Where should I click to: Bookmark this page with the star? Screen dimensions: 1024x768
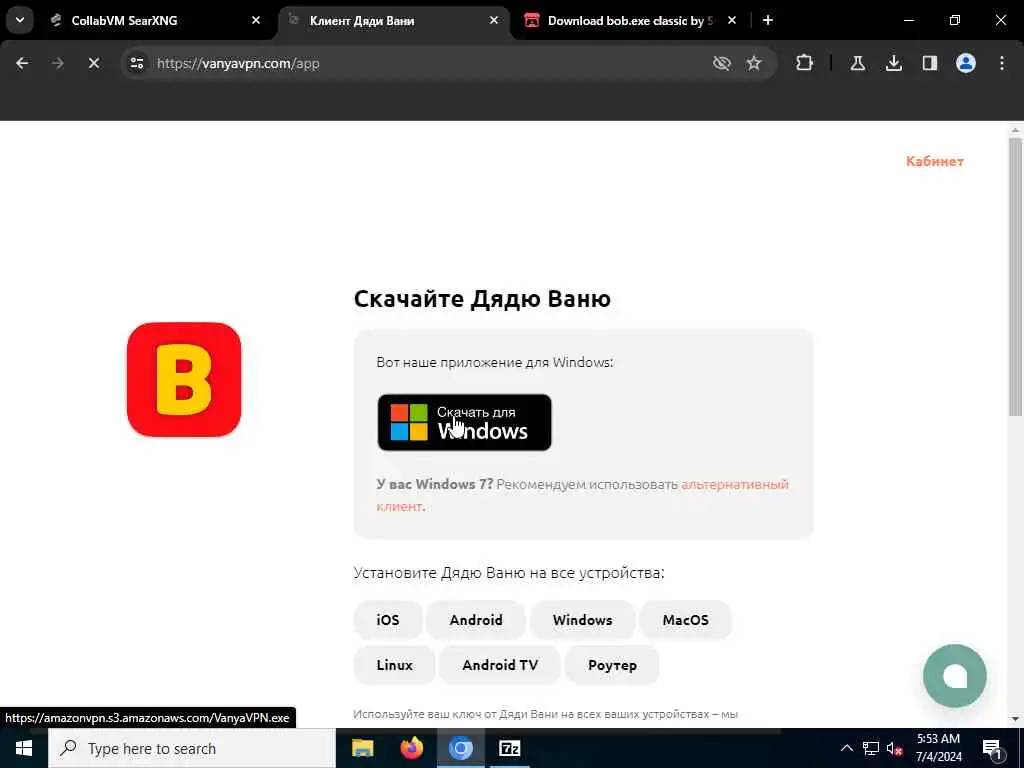click(x=754, y=63)
